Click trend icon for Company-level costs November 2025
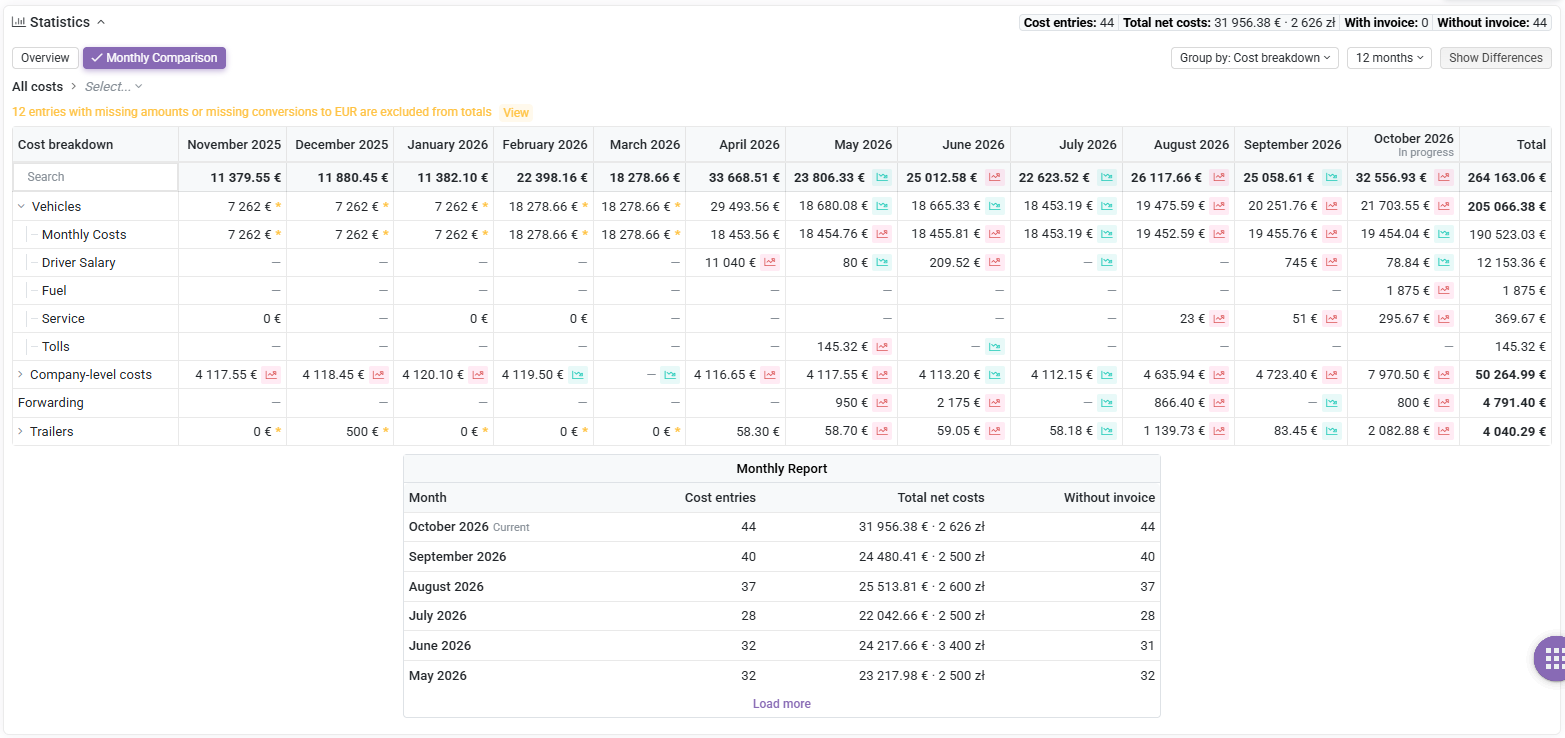The width and height of the screenshot is (1565, 738). 271,375
